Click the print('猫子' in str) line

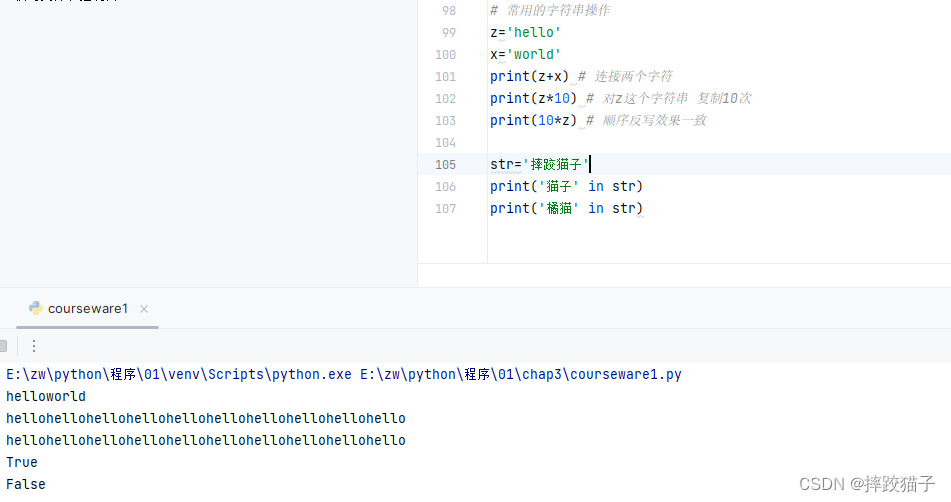[566, 186]
